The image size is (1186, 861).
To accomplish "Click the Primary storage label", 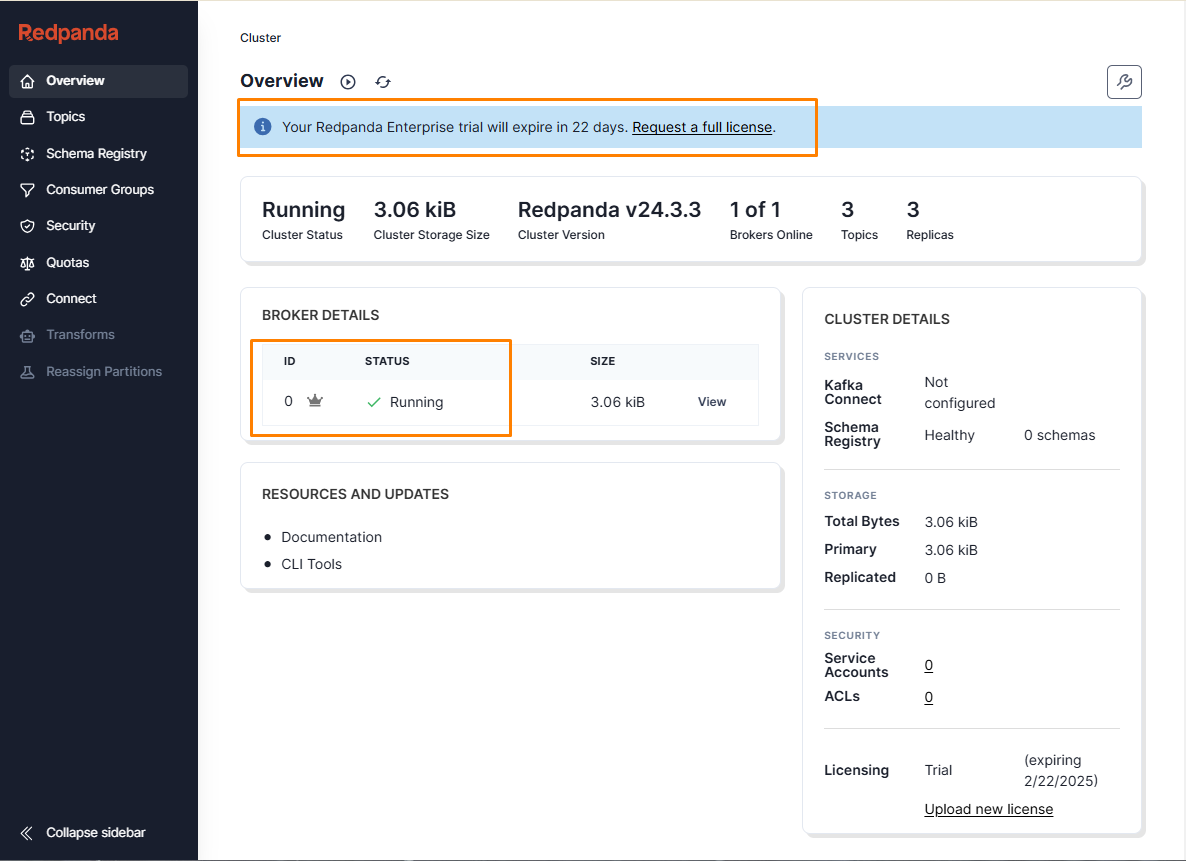I will click(x=850, y=549).
